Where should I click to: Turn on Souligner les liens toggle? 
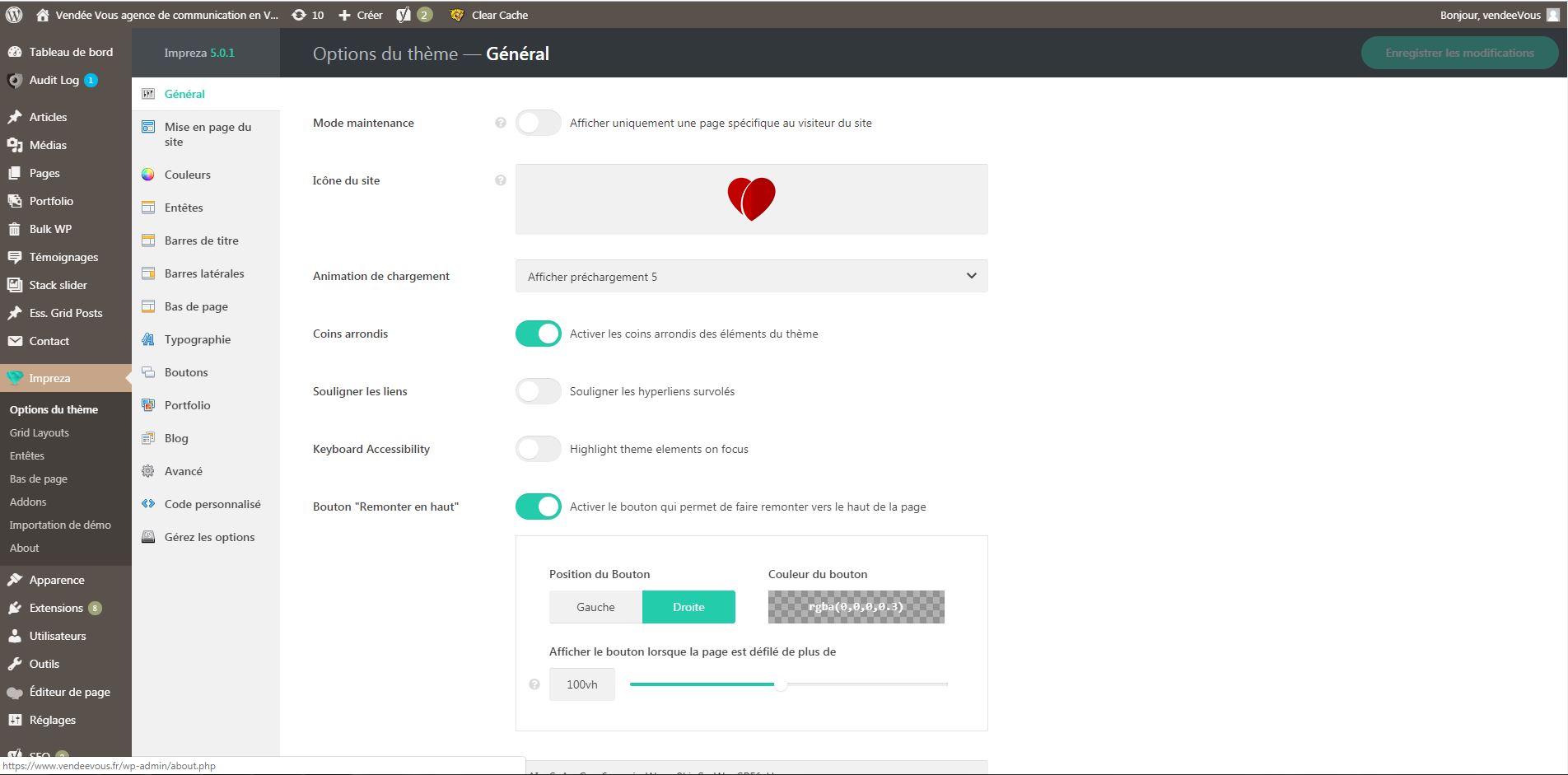[x=539, y=391]
